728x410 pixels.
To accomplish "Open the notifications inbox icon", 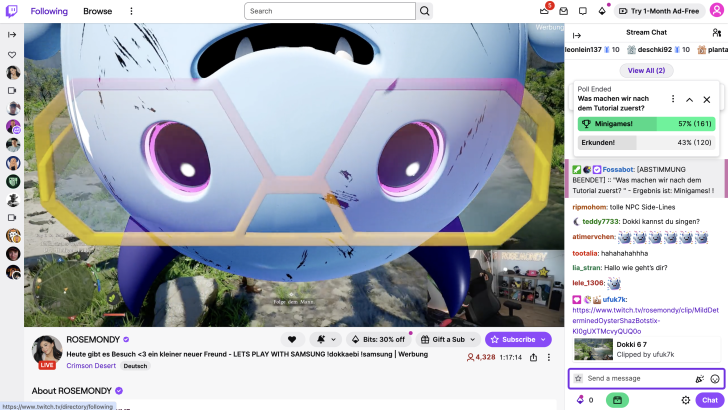I will [564, 11].
